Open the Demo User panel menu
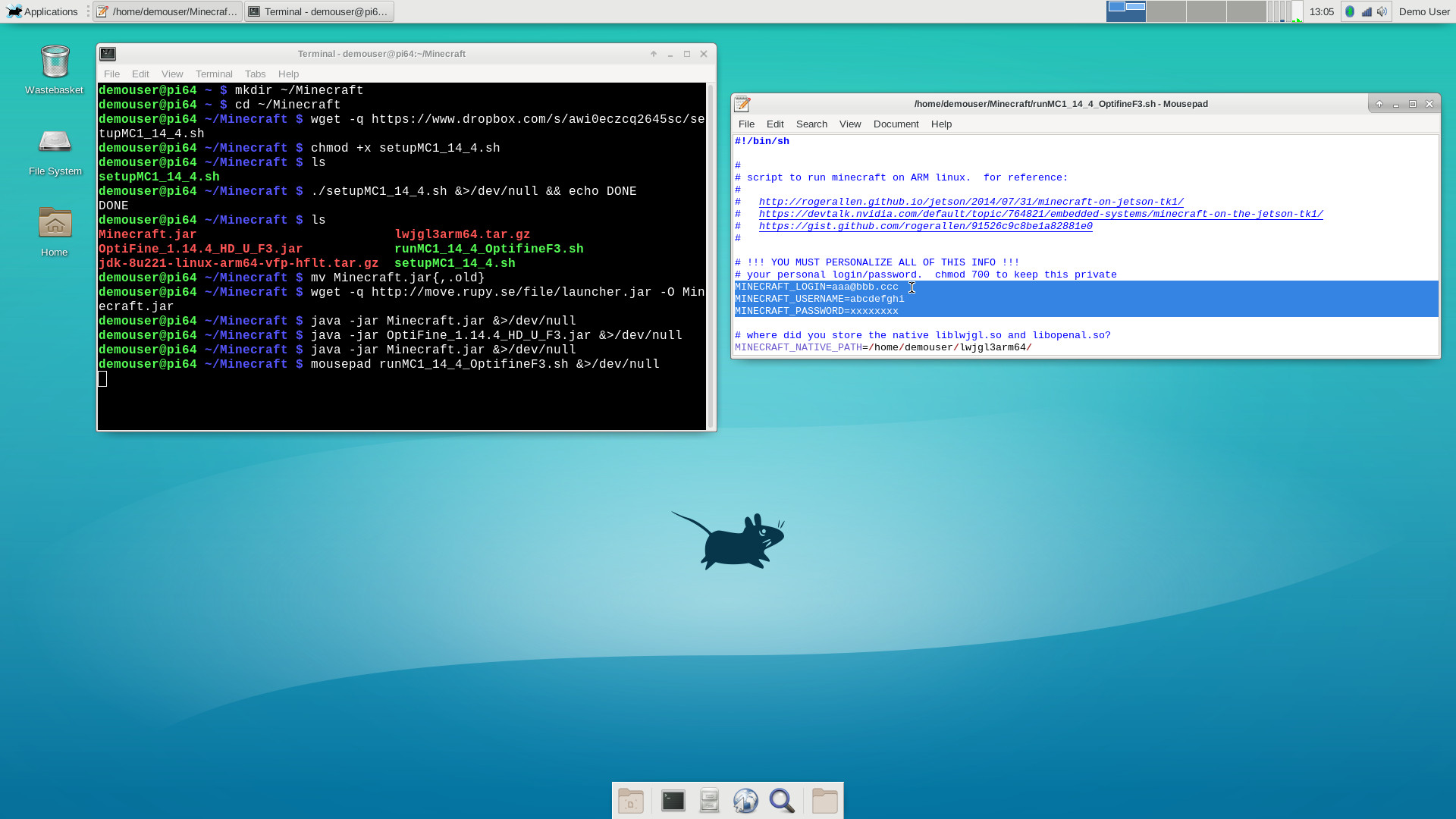Image resolution: width=1456 pixels, height=819 pixels. [x=1423, y=11]
